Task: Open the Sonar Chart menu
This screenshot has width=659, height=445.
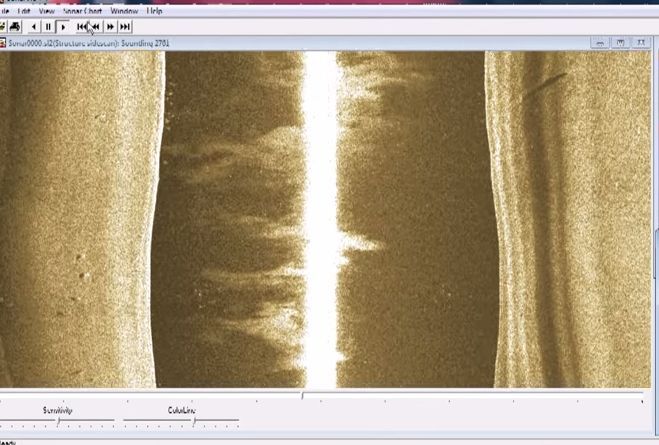Action: point(83,10)
